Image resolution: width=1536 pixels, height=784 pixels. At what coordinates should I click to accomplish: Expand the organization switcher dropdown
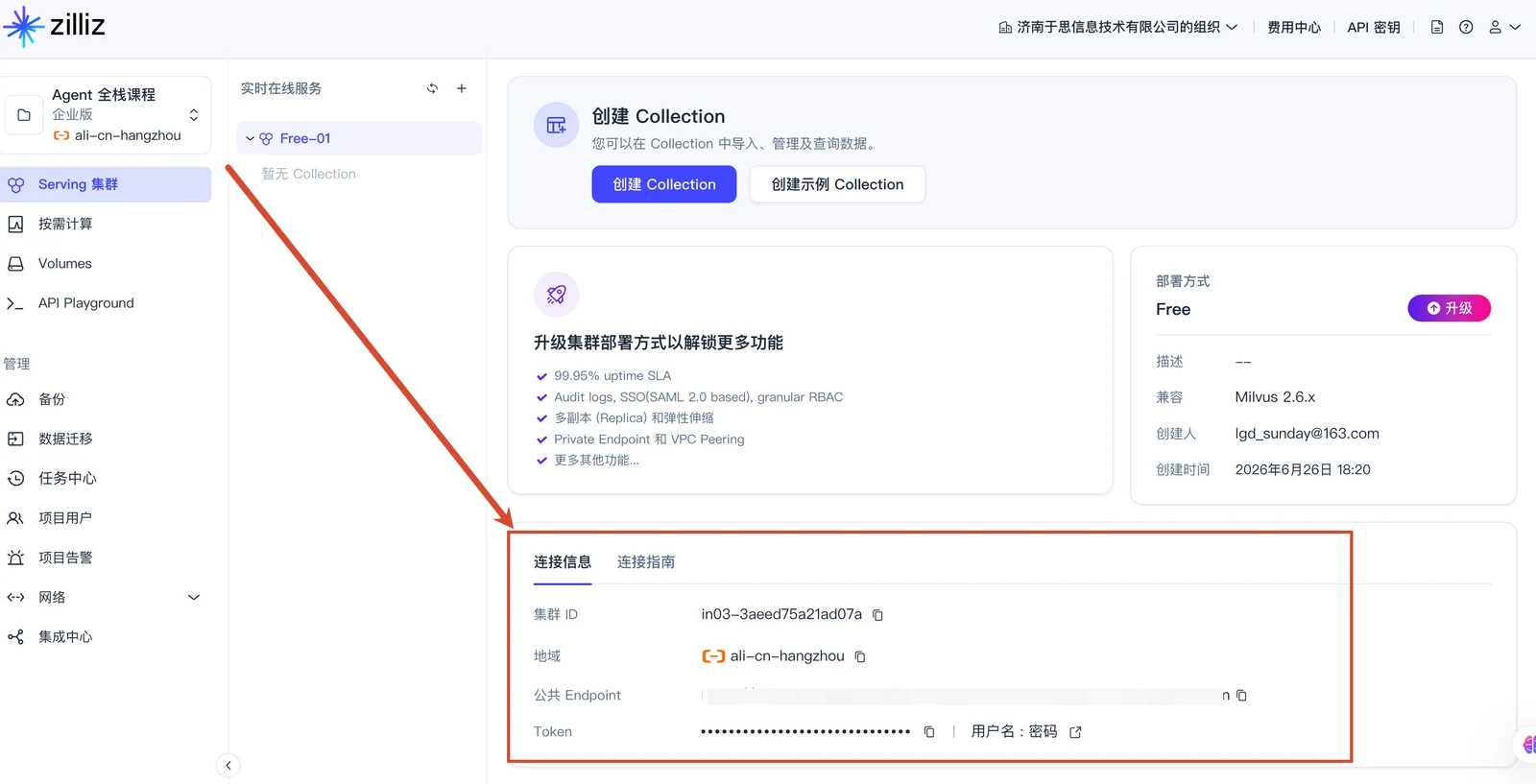[x=1118, y=27]
